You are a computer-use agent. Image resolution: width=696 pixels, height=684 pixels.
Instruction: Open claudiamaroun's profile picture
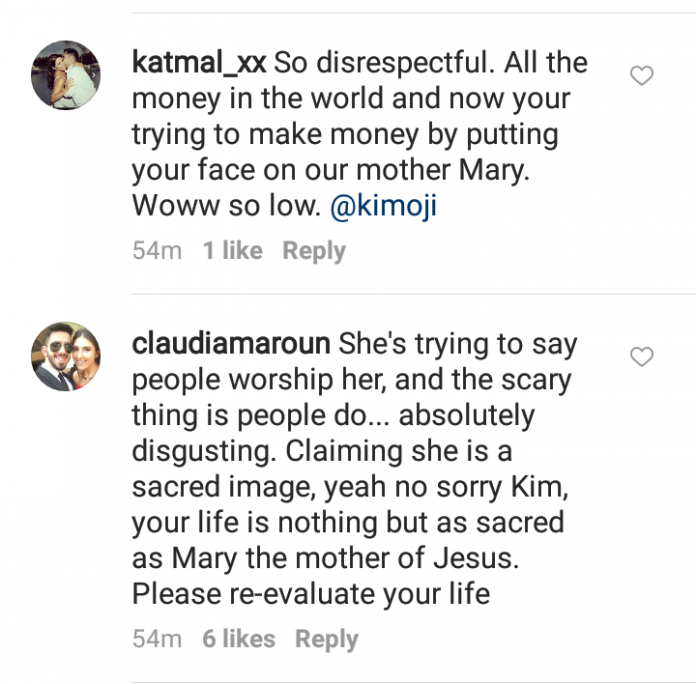pos(65,356)
